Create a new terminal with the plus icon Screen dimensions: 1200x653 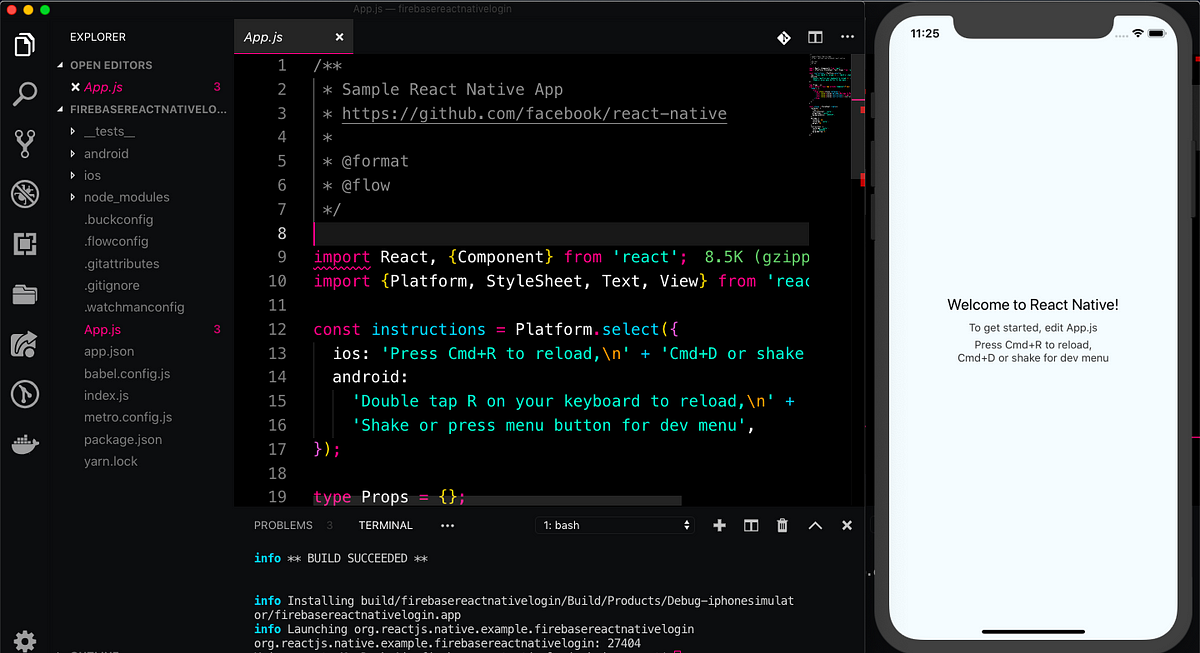tap(719, 524)
